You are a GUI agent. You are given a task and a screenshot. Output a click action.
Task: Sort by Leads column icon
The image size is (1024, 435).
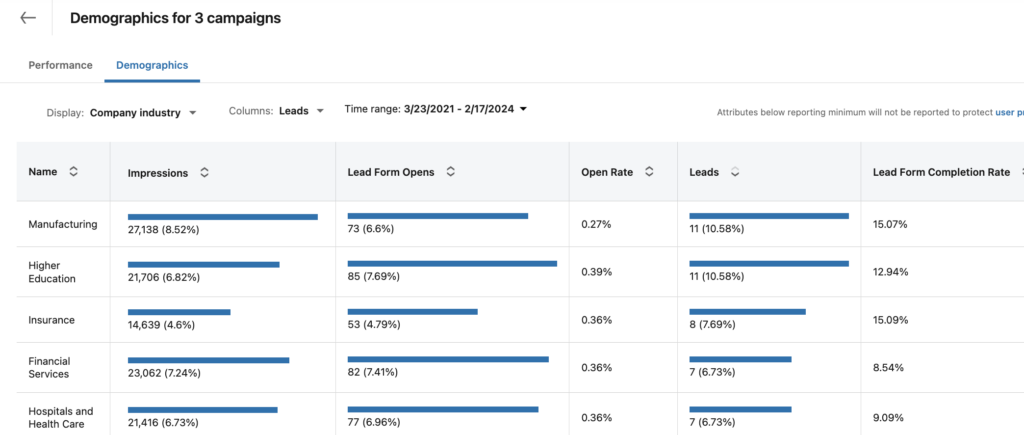tap(735, 172)
